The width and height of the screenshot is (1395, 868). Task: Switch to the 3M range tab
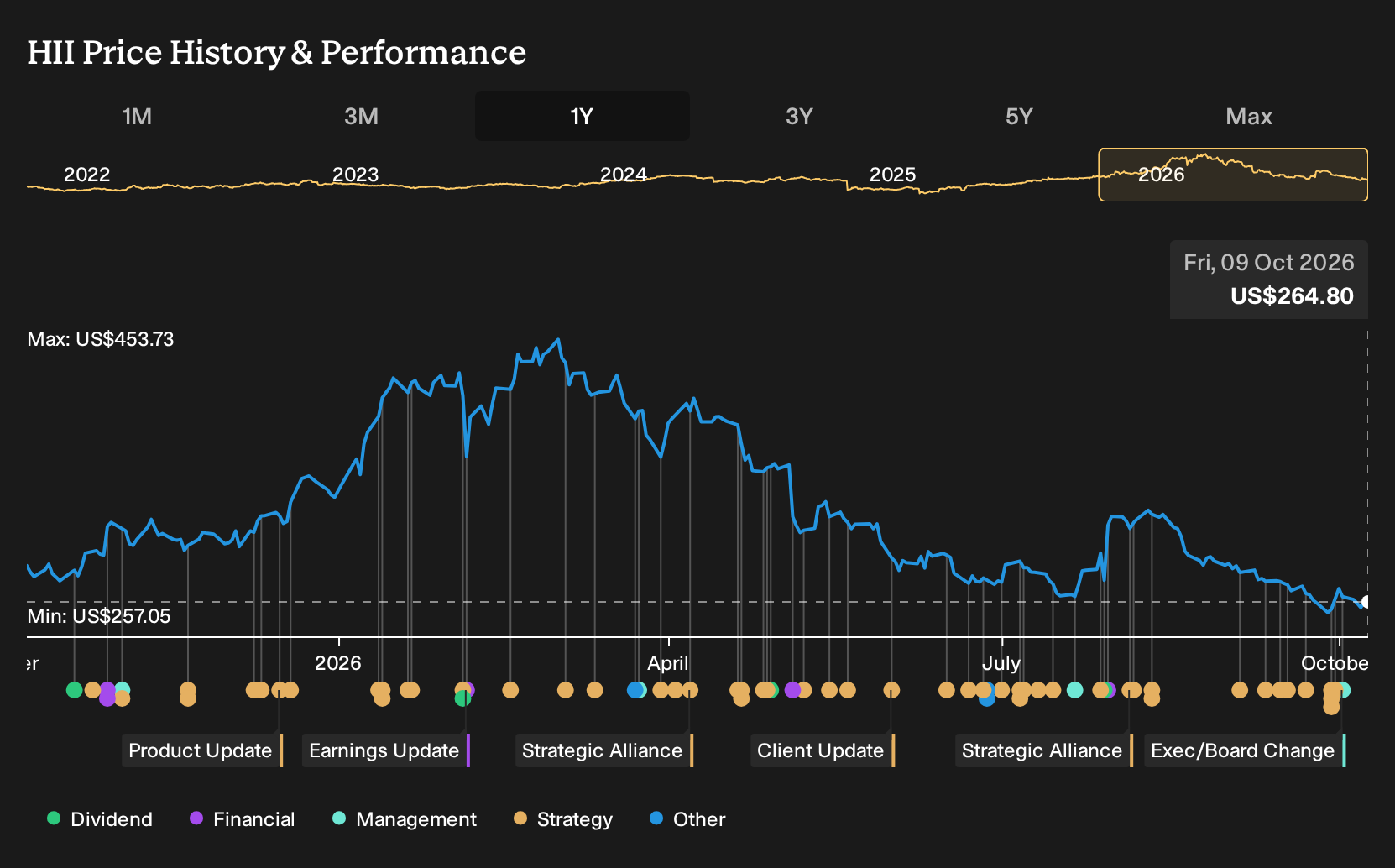pos(361,116)
